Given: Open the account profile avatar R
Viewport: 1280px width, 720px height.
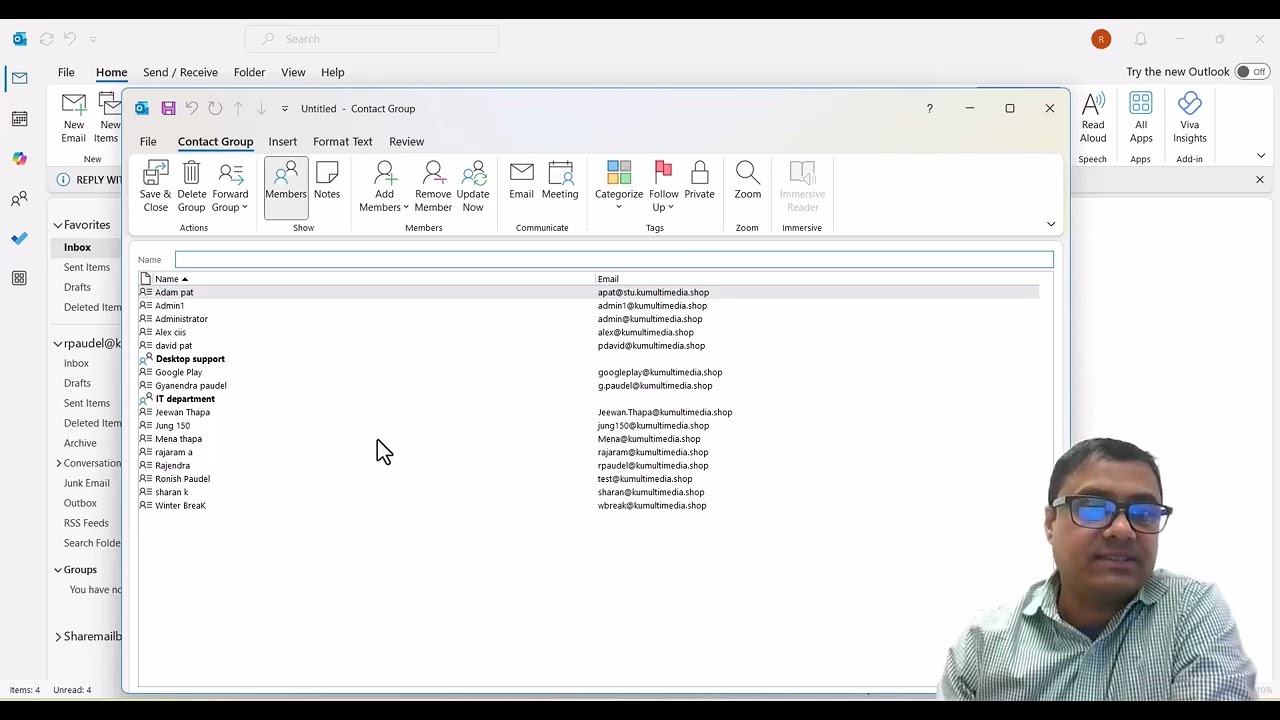Looking at the screenshot, I should pyautogui.click(x=1101, y=39).
